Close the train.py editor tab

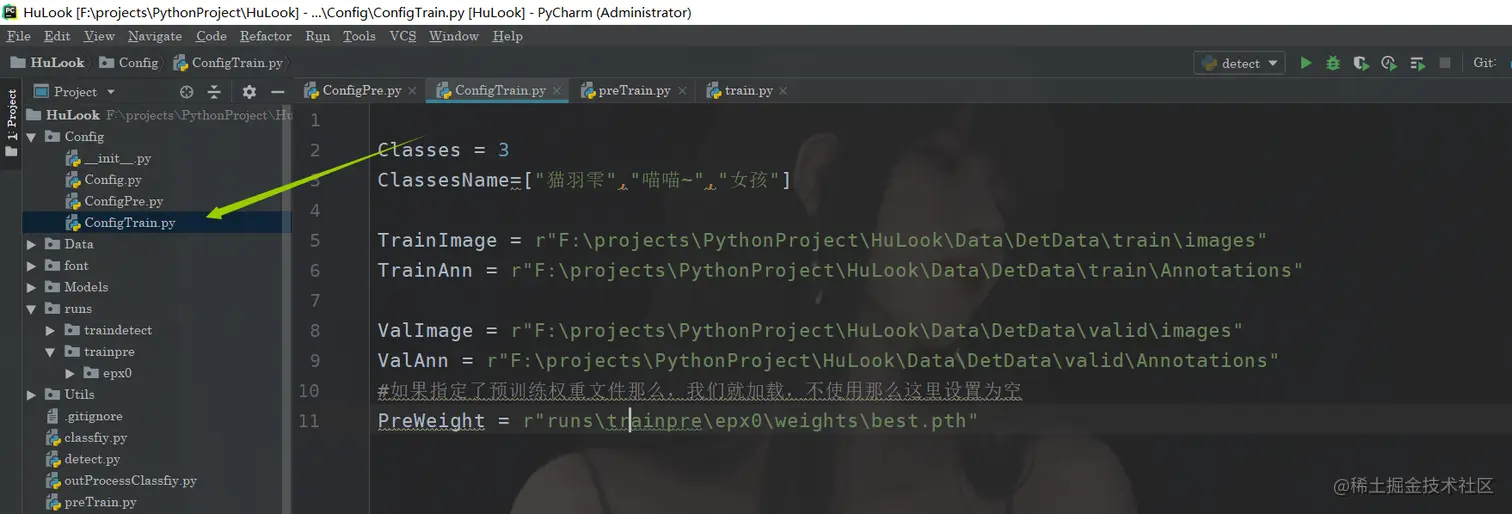783,90
